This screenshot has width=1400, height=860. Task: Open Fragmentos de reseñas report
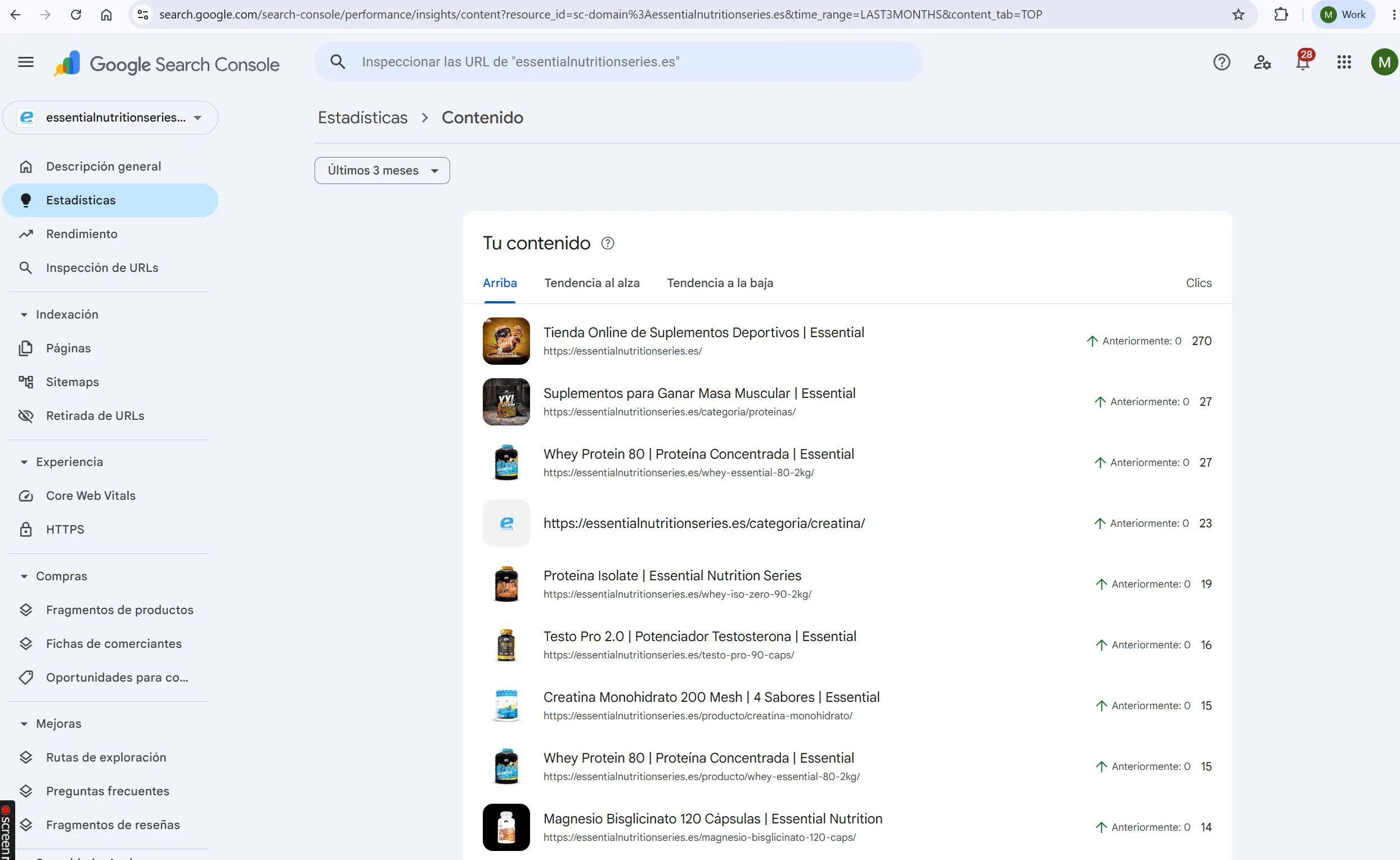tap(110, 825)
